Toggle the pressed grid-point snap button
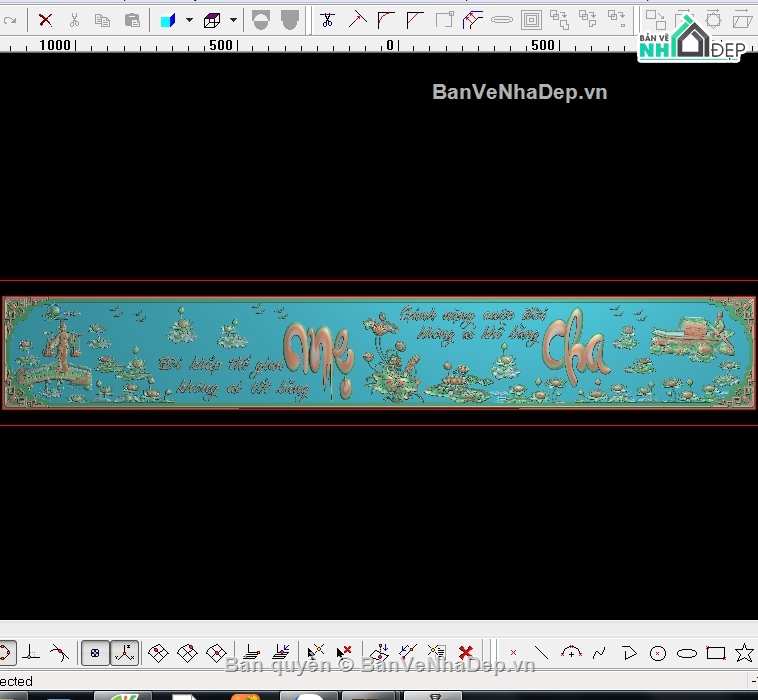This screenshot has width=758, height=700. click(x=95, y=653)
